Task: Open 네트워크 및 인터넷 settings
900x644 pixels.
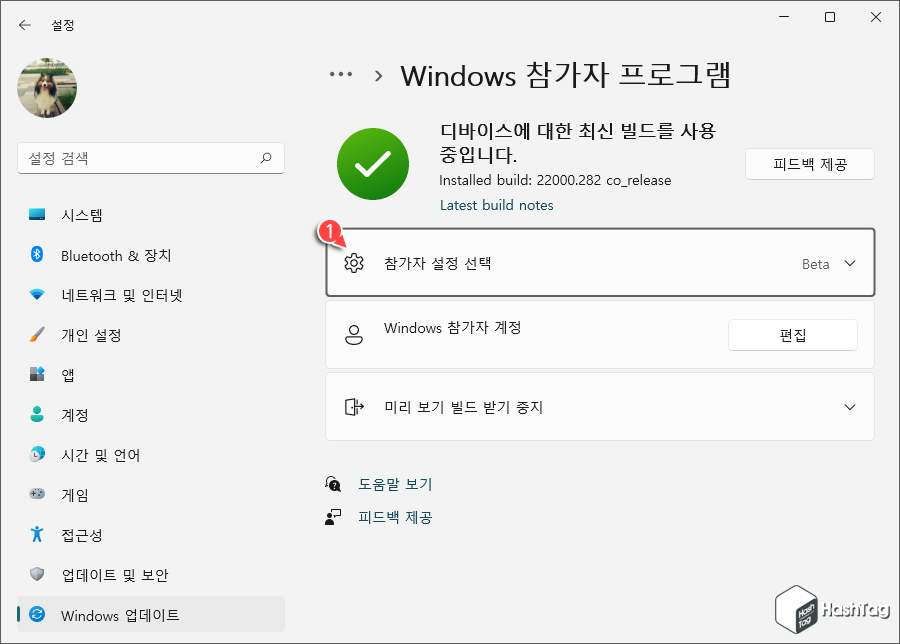Action: 103,295
